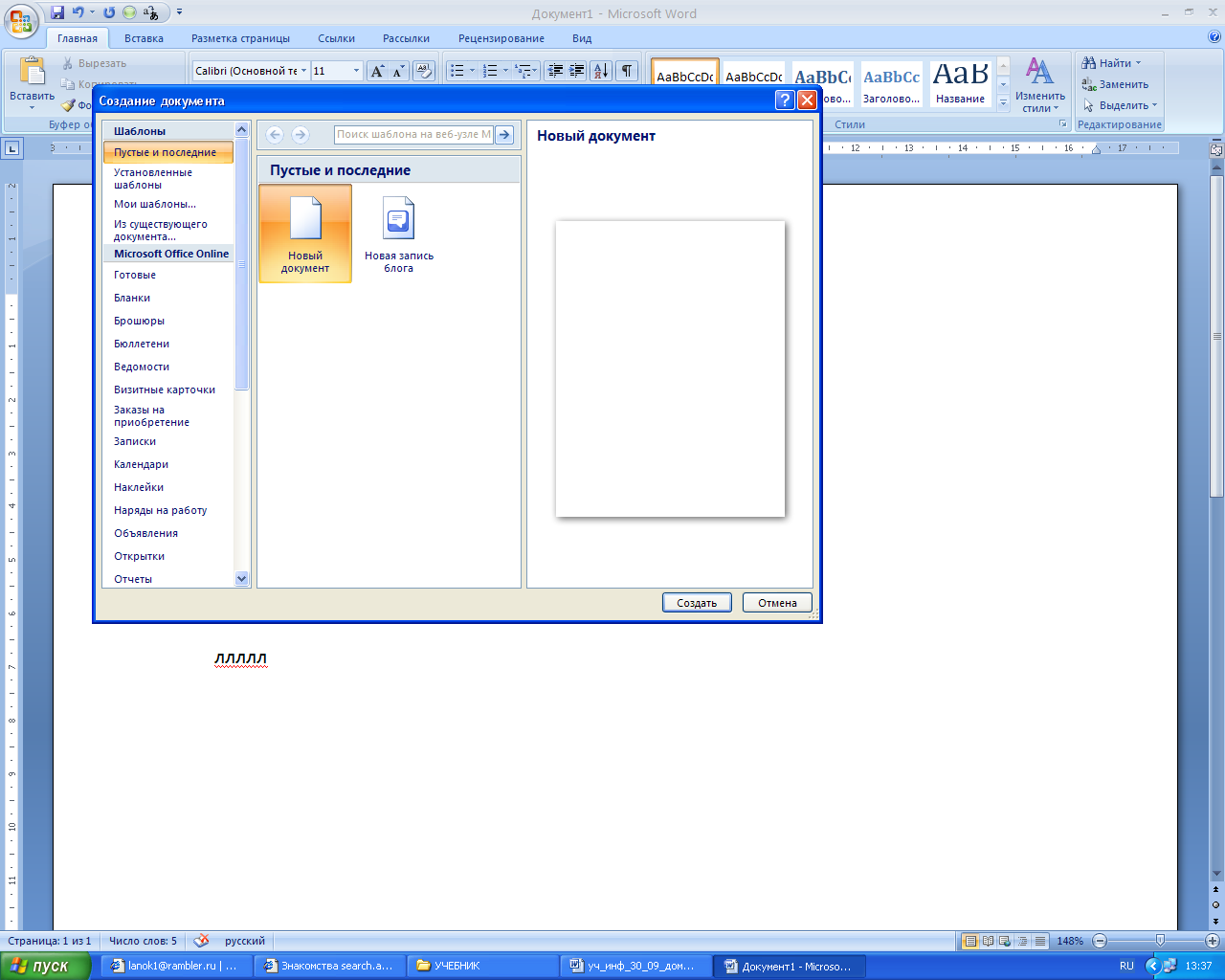
Task: Click the template search input field
Action: point(413,135)
